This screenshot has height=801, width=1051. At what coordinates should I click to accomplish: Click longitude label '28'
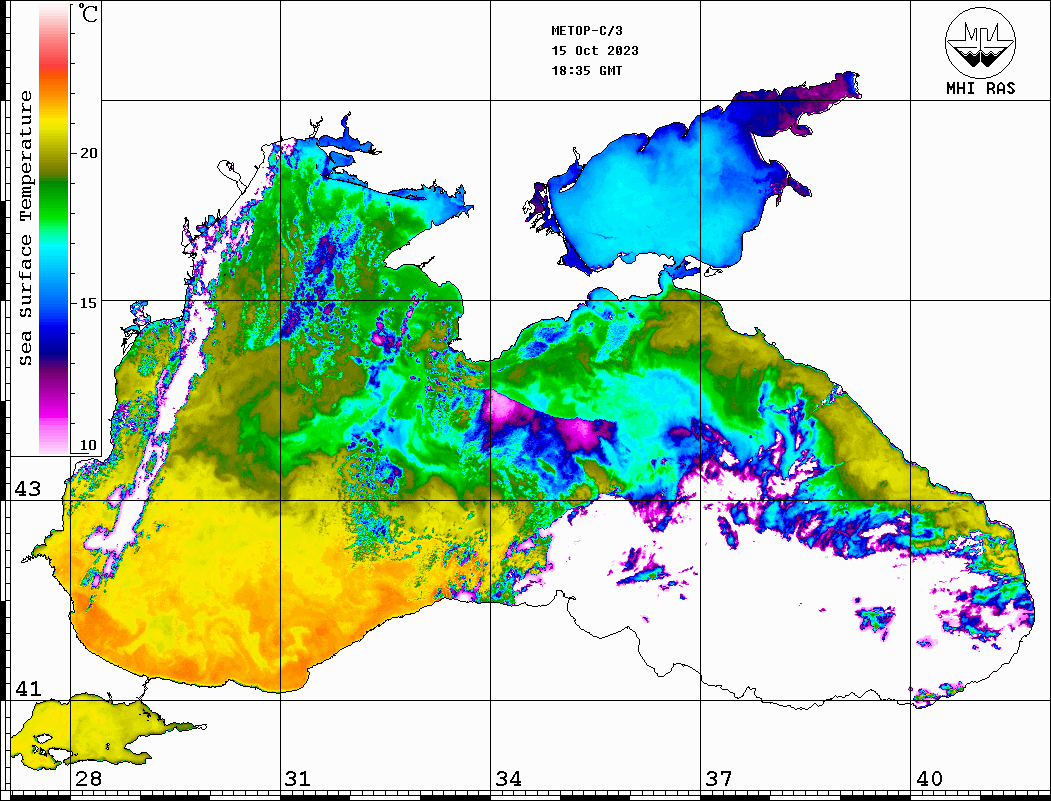pos(88,779)
